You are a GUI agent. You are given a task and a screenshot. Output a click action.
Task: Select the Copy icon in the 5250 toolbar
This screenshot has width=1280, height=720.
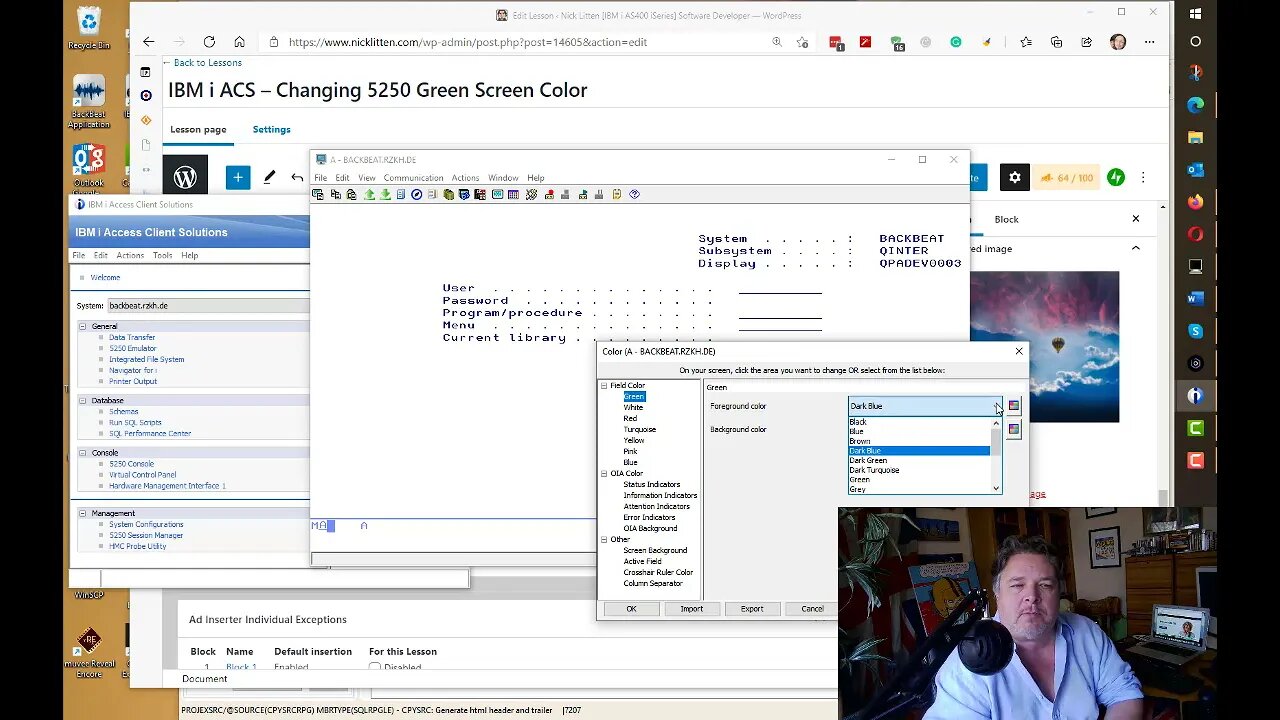point(336,194)
